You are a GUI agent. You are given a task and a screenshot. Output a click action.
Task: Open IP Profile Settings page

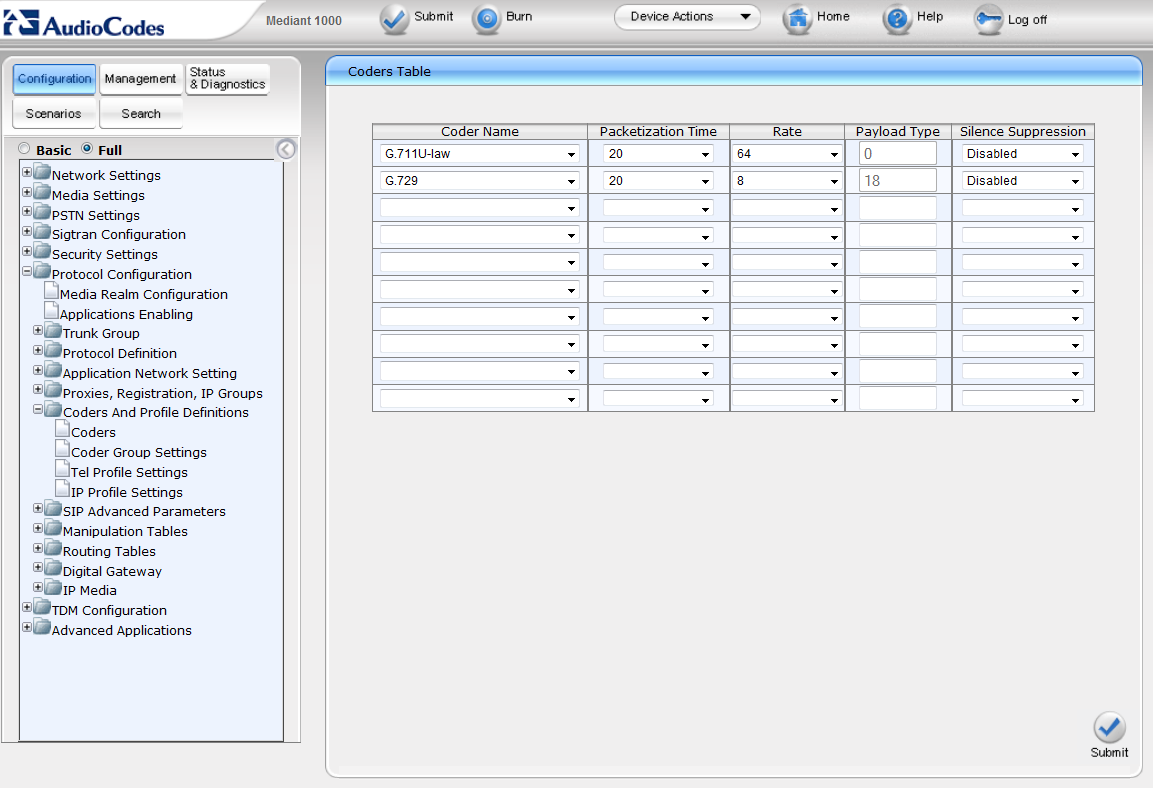click(x=126, y=492)
